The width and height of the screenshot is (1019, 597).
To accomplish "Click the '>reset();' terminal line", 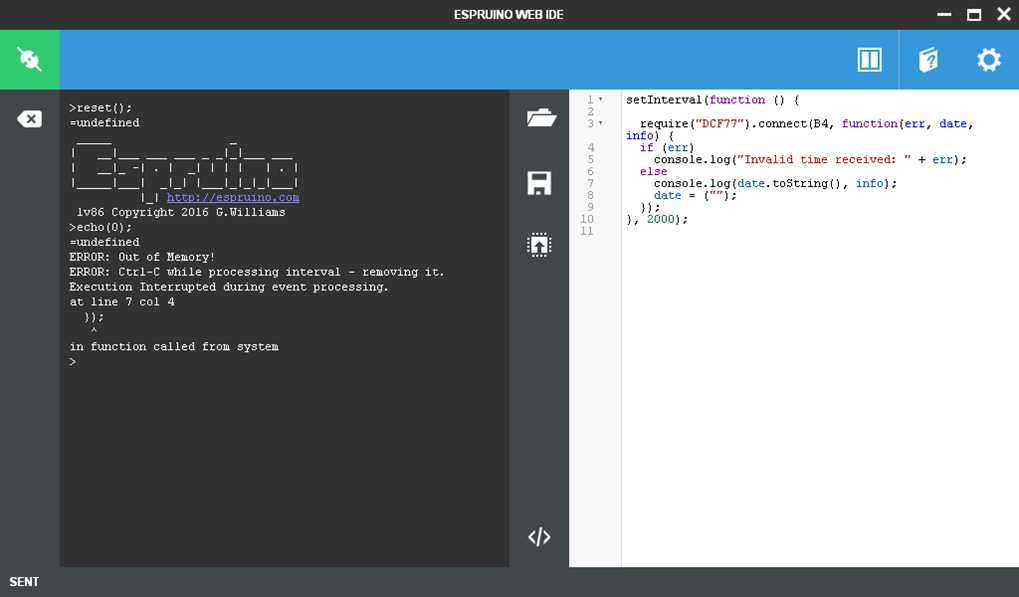I will [x=100, y=108].
